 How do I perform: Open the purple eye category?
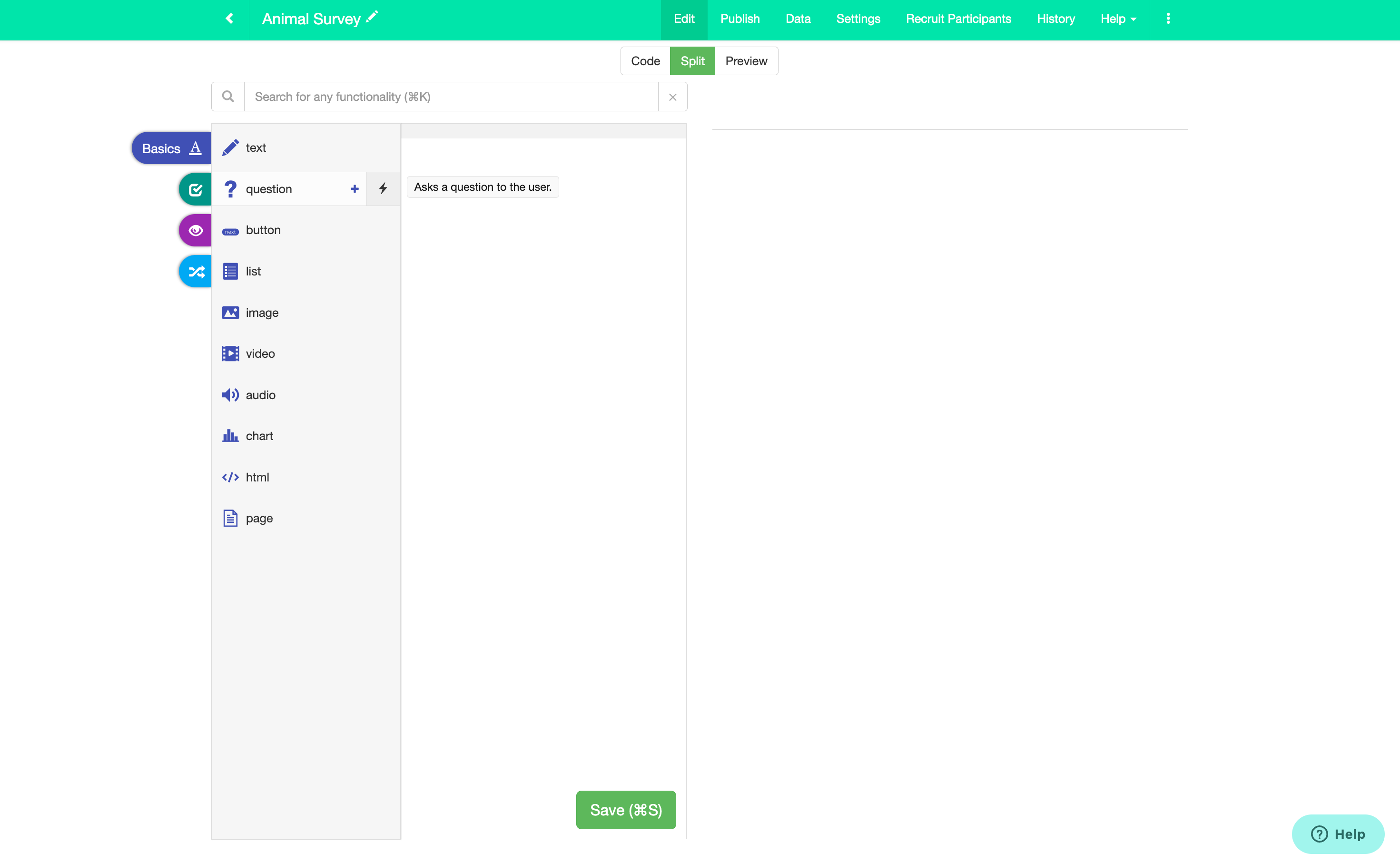(195, 231)
